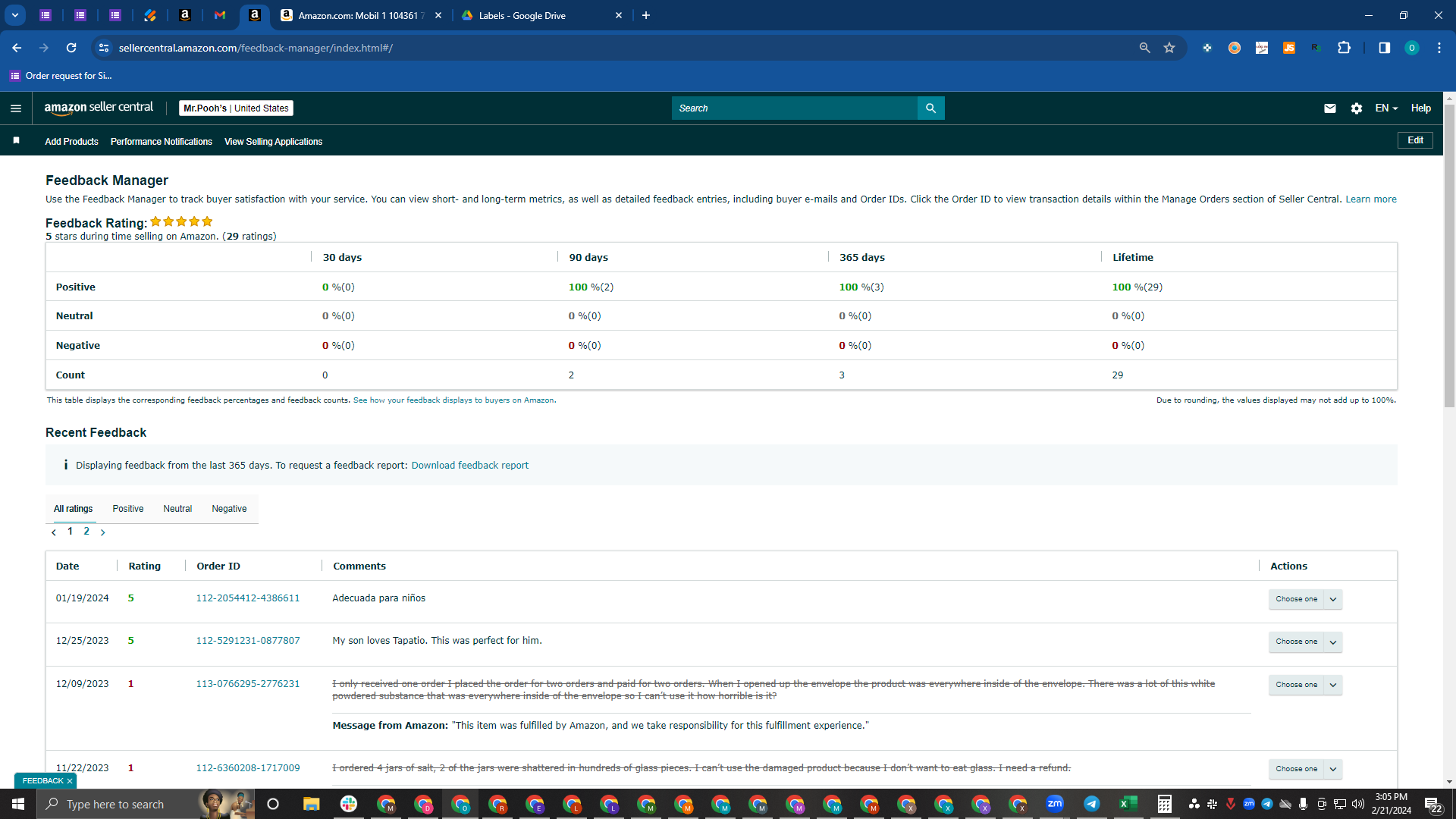Switch to the Labels - Google Drive tab
This screenshot has width=1456, height=819.
click(540, 15)
